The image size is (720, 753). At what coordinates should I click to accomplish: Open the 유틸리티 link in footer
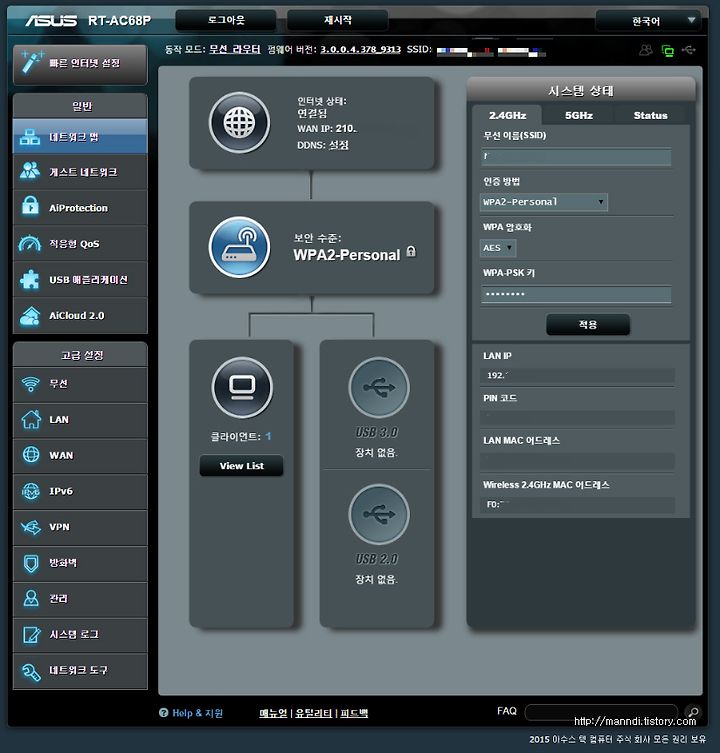[314, 713]
